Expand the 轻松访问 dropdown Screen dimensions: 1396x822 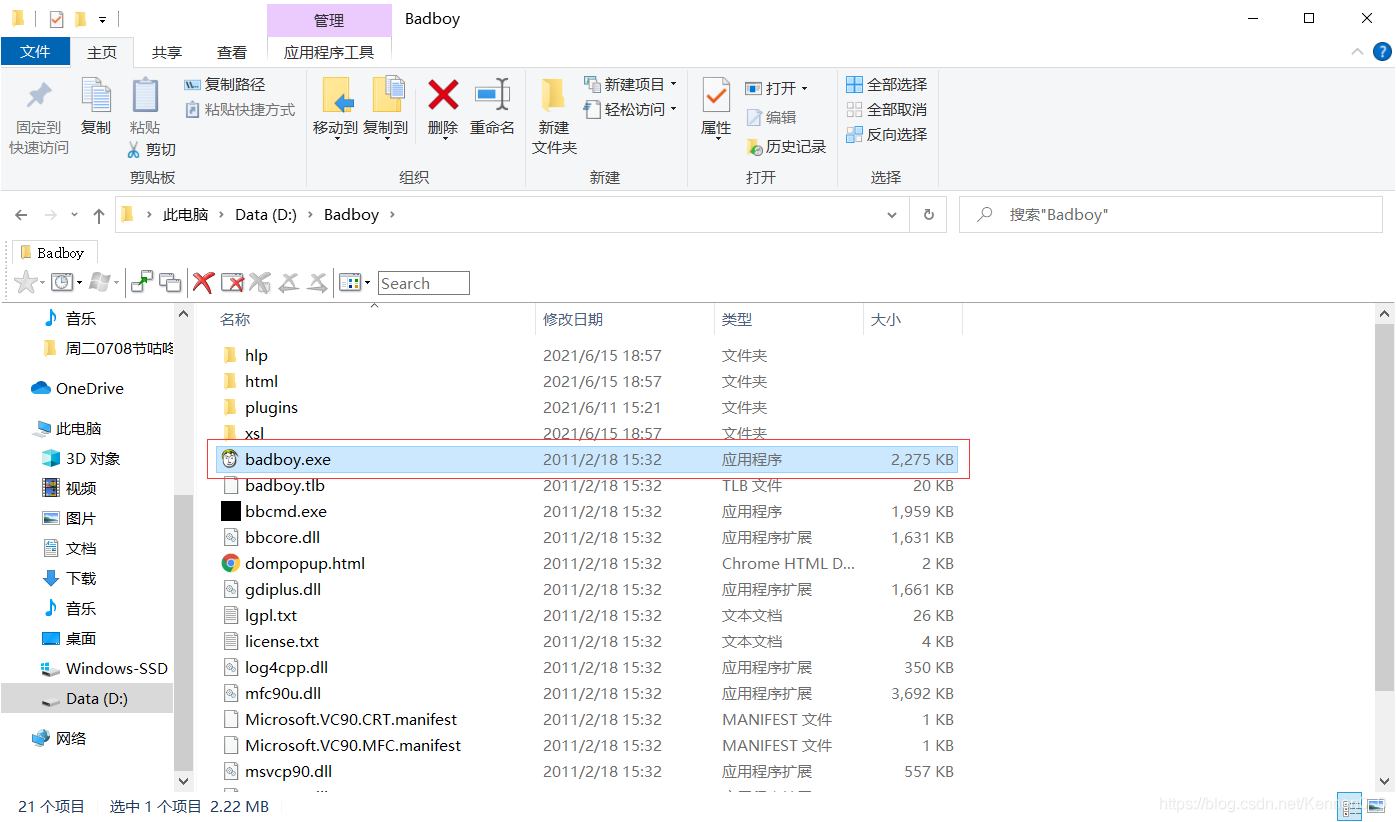click(674, 109)
